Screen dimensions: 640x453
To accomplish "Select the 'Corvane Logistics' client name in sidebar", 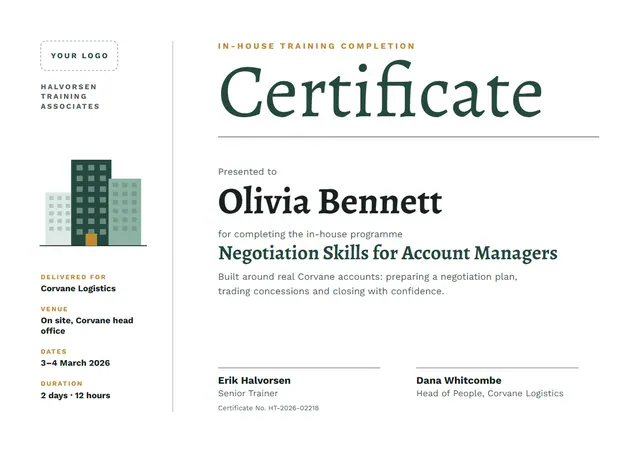I will click(78, 289).
